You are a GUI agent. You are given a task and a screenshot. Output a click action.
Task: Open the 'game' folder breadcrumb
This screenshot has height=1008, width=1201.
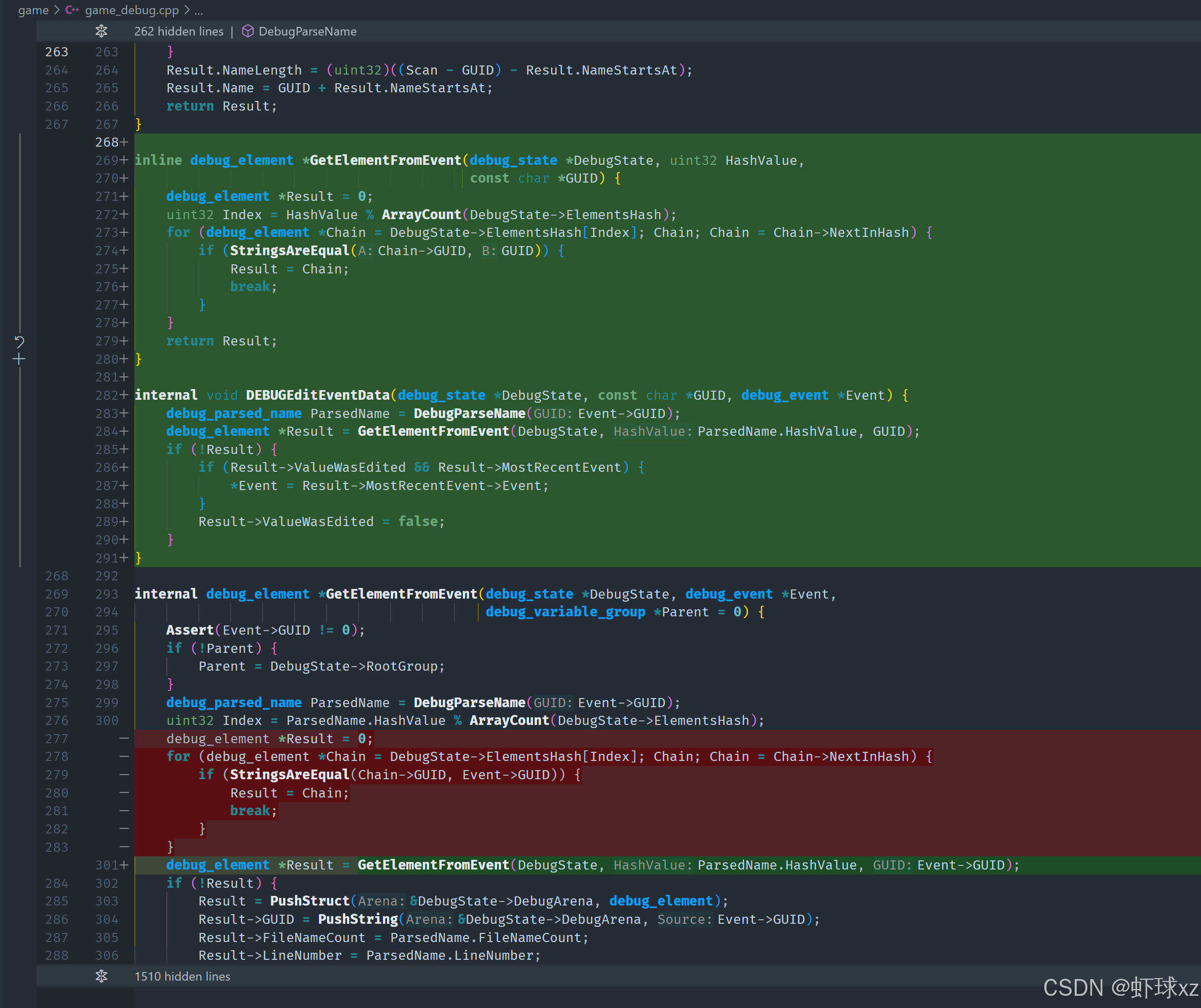33,10
